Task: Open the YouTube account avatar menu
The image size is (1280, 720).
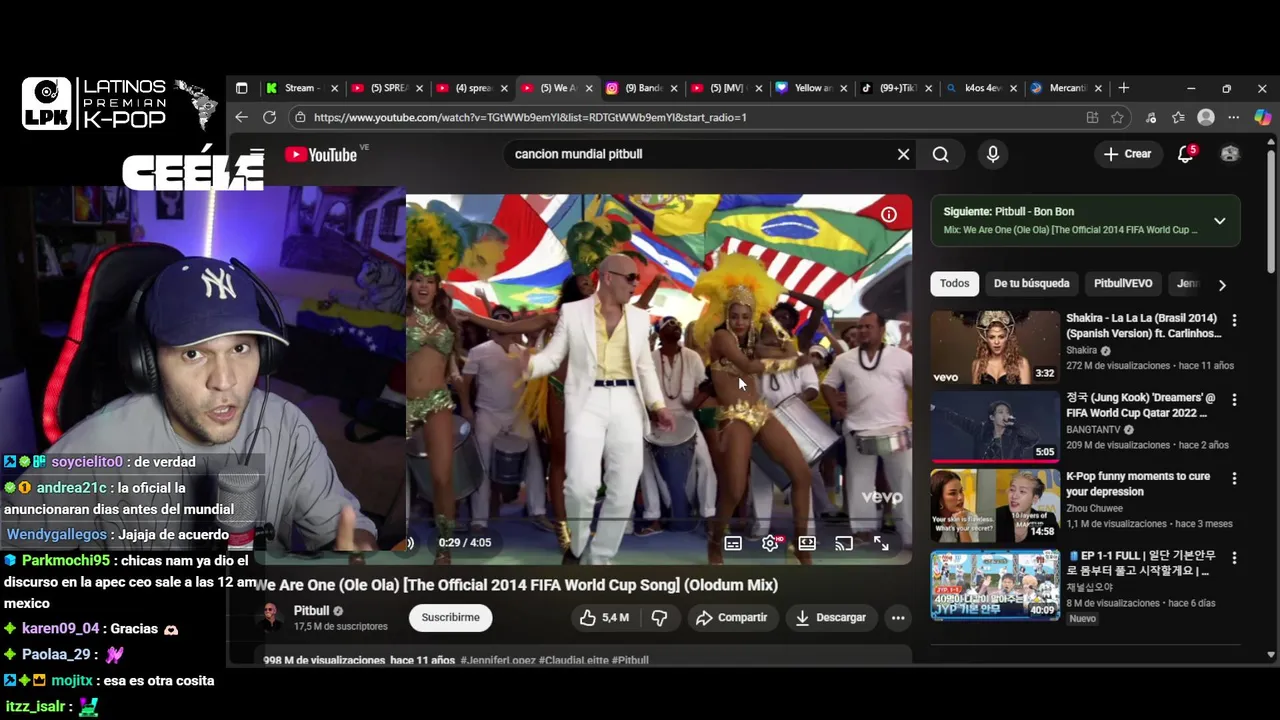Action: coord(1230,154)
